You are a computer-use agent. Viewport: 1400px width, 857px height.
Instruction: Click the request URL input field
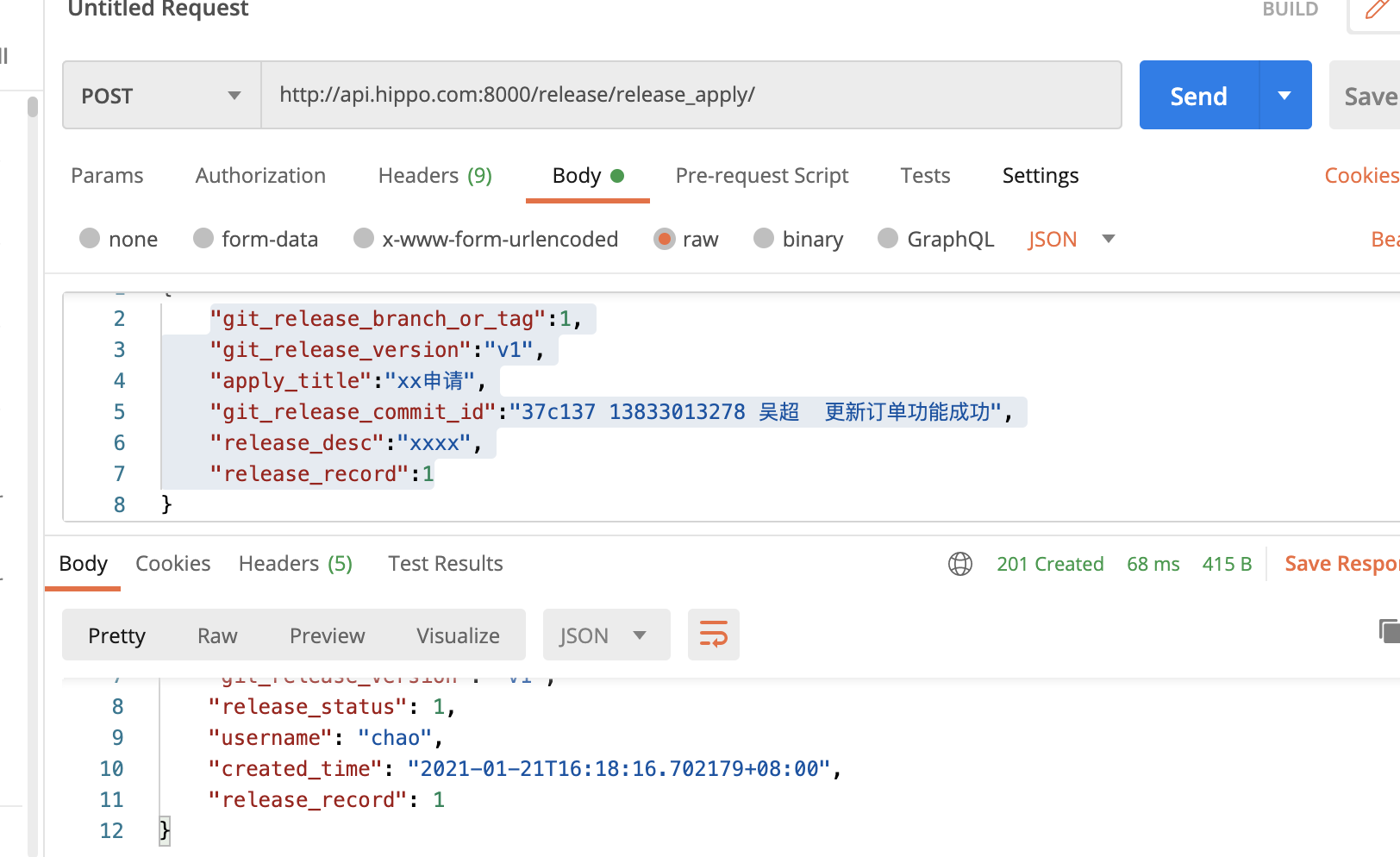(691, 95)
